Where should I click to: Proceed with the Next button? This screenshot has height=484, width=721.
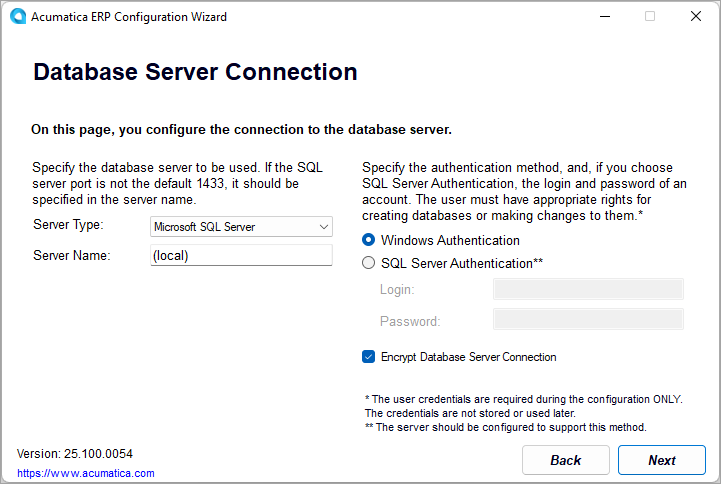pyautogui.click(x=661, y=460)
